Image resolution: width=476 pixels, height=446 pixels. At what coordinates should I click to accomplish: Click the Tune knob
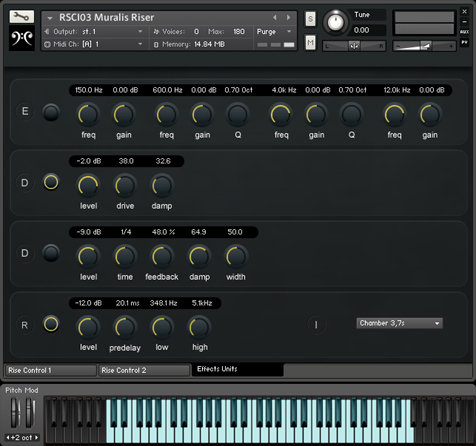335,22
